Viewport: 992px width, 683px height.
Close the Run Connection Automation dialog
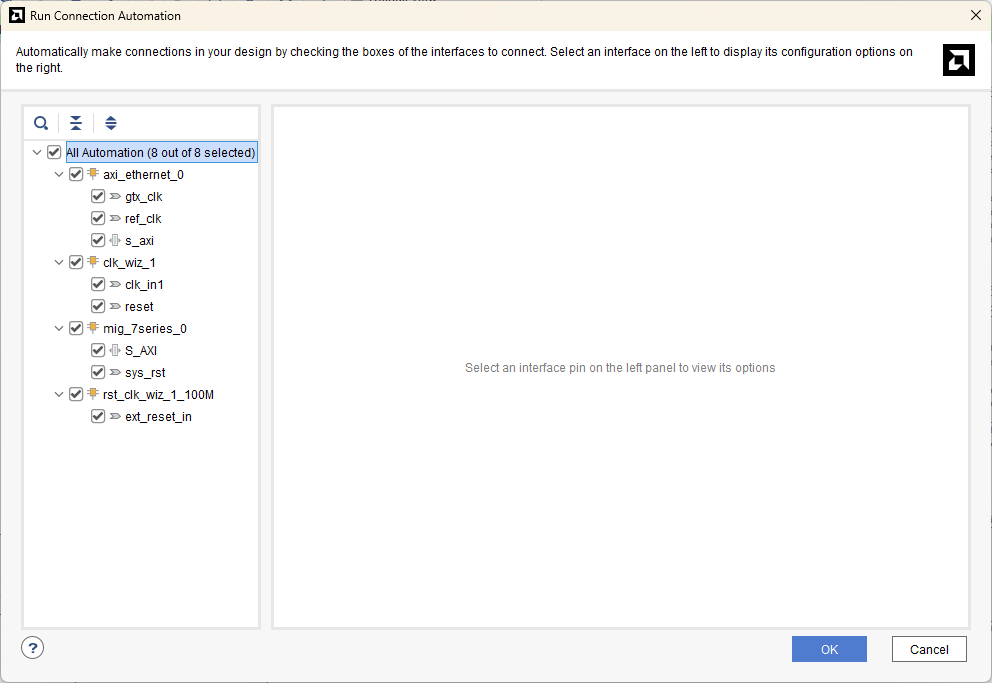click(x=975, y=15)
